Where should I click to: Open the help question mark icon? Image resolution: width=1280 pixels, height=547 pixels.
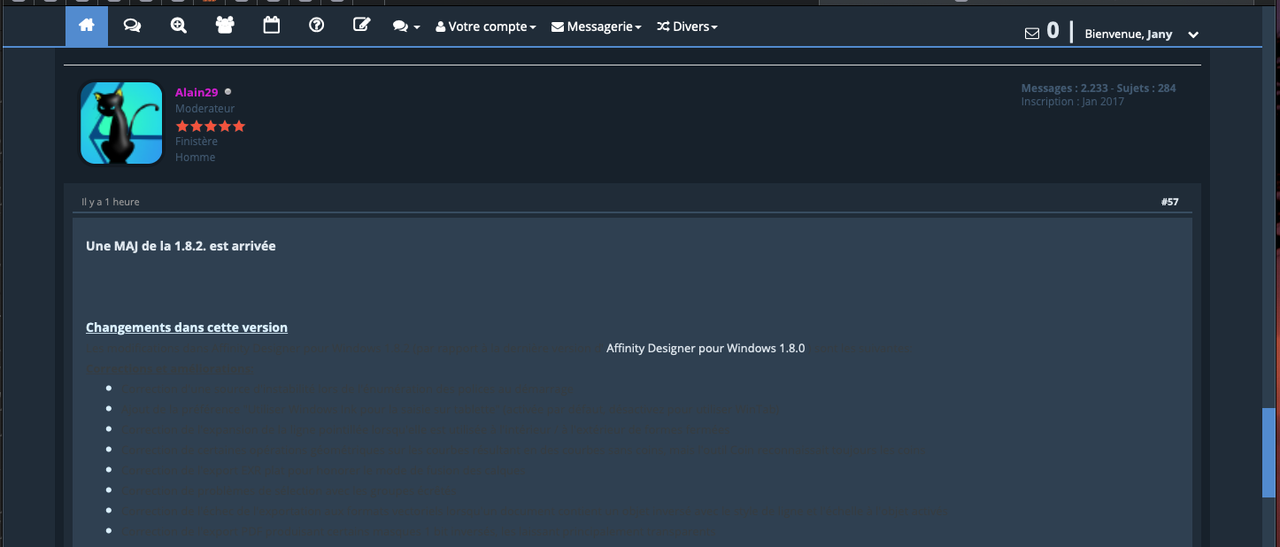pos(317,26)
